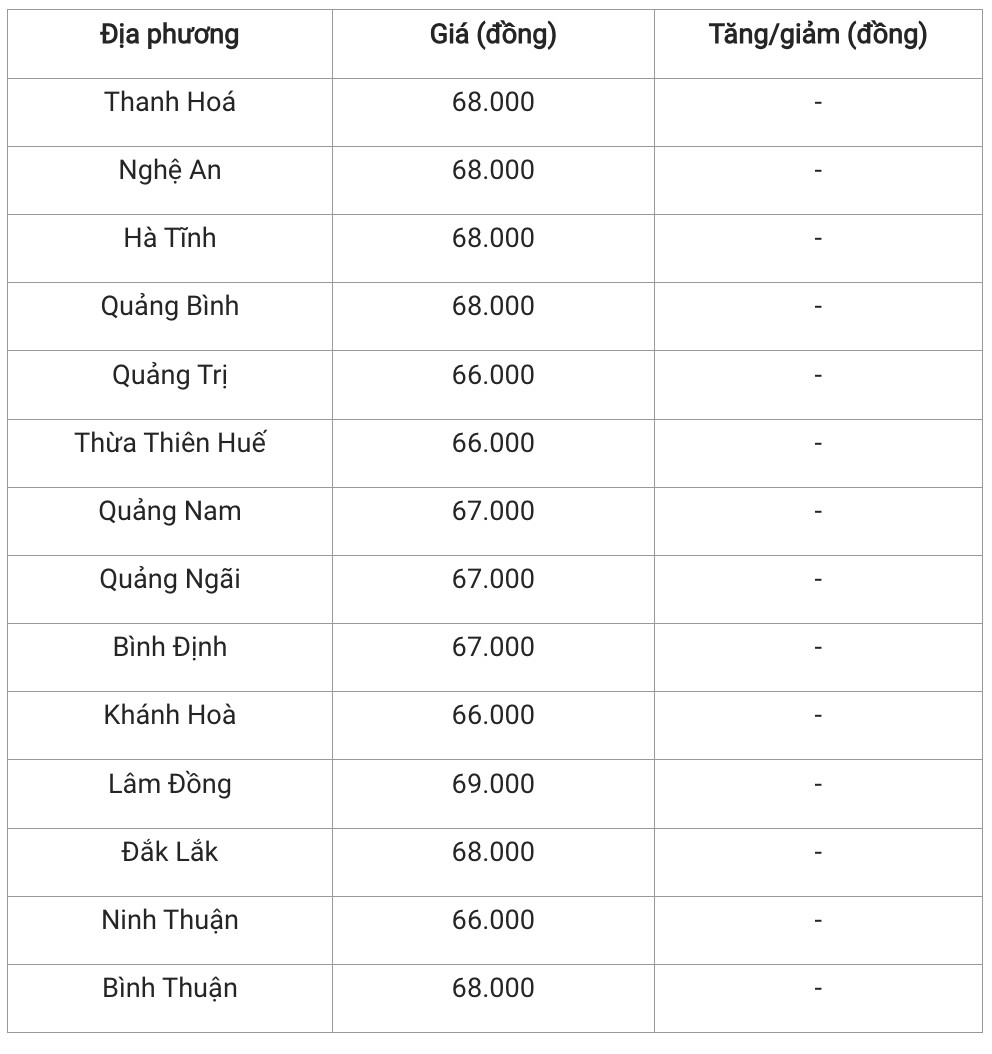The width and height of the screenshot is (992, 1054).
Task: Select the Quảng Bình locality cell
Action: click(x=170, y=306)
